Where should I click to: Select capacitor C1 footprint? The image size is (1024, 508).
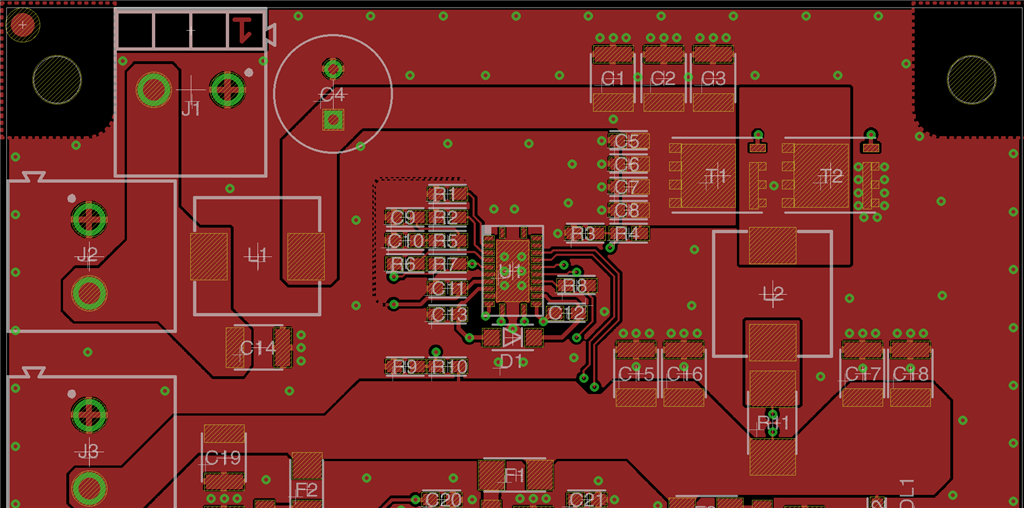pos(613,78)
